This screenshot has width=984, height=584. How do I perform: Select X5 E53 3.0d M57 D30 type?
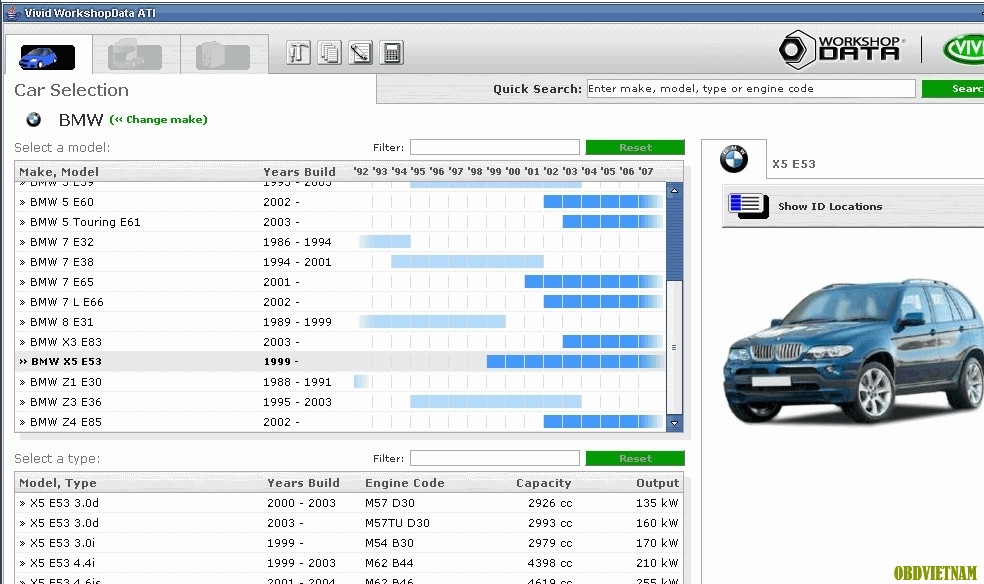(348, 503)
